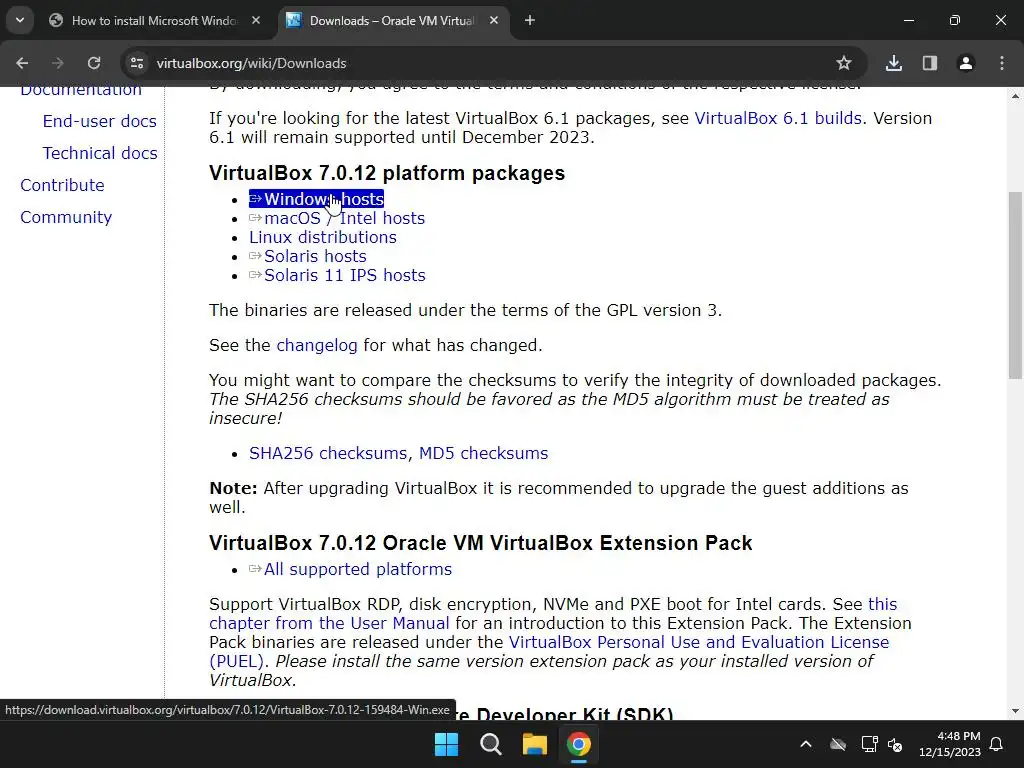The height and width of the screenshot is (768, 1024).
Task: Open the Chrome downloads icon
Action: [893, 63]
